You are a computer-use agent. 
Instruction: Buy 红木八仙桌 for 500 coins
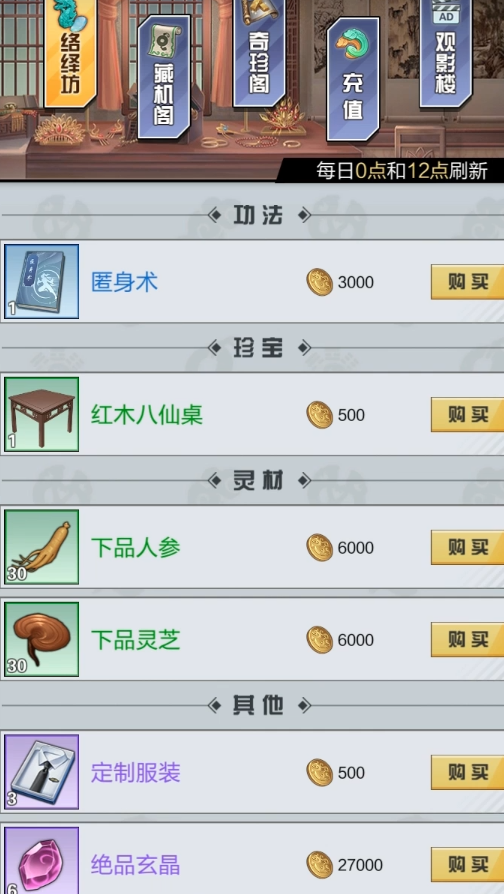[x=468, y=415]
